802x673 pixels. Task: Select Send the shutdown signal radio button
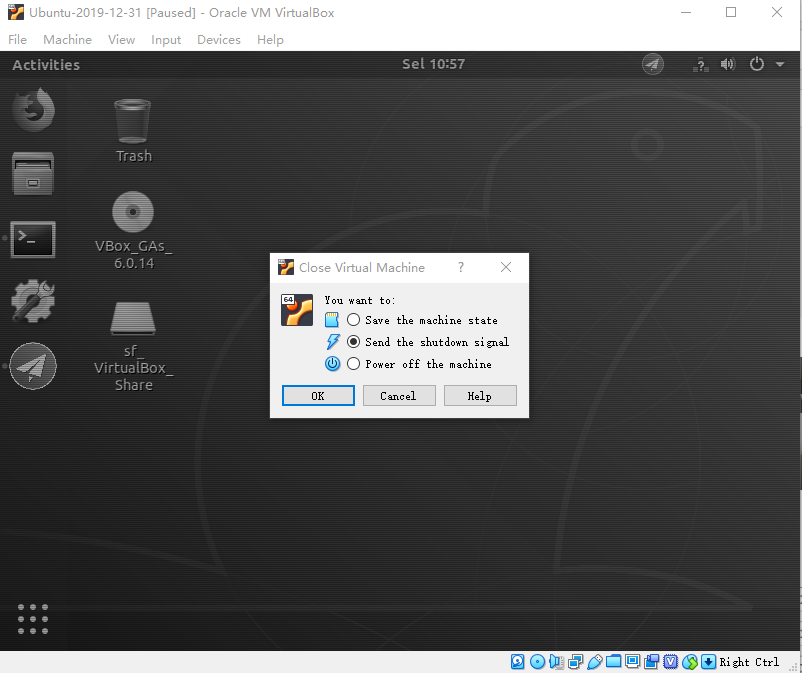[x=353, y=342]
